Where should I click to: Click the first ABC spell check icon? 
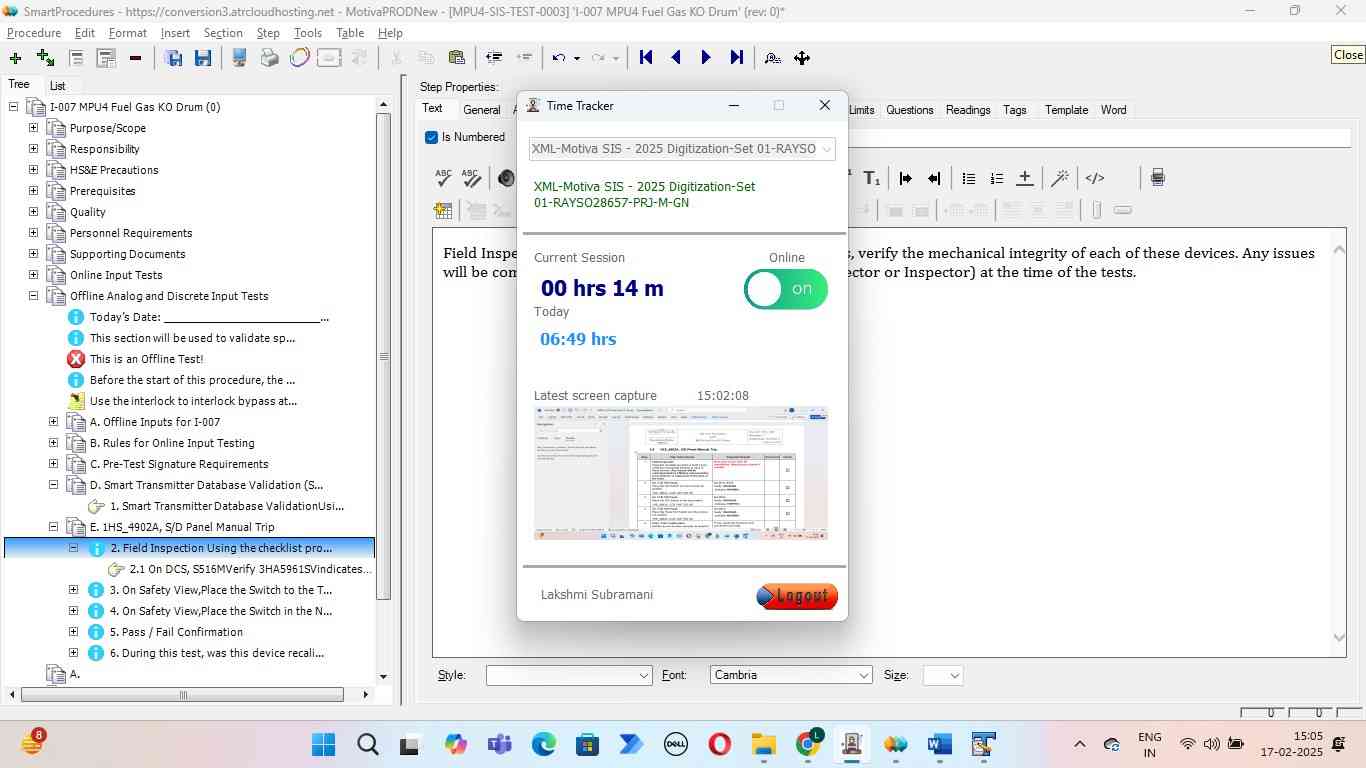tap(443, 178)
